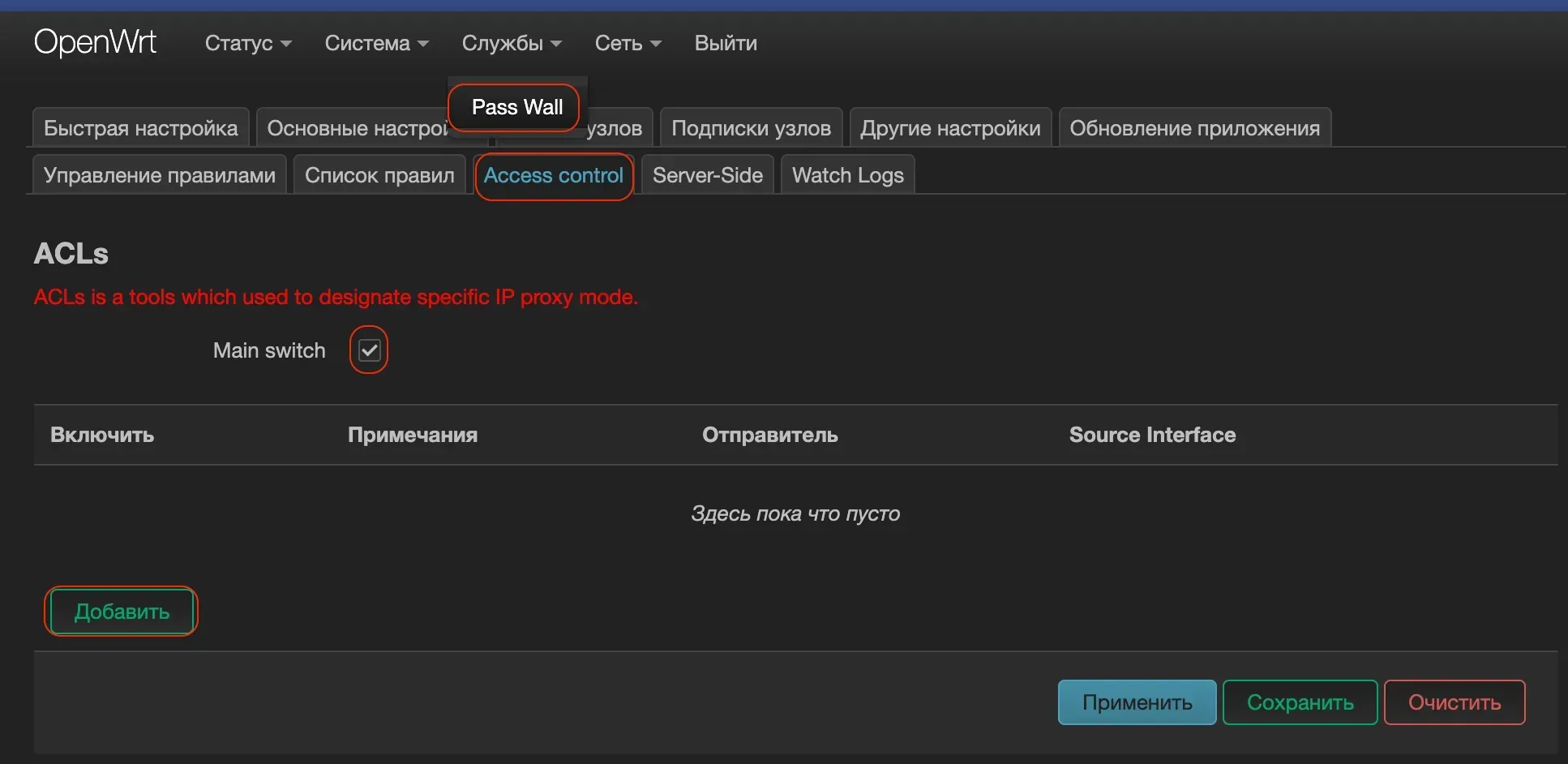The image size is (1568, 764).
Task: Click the Main switch label
Action: click(x=269, y=350)
